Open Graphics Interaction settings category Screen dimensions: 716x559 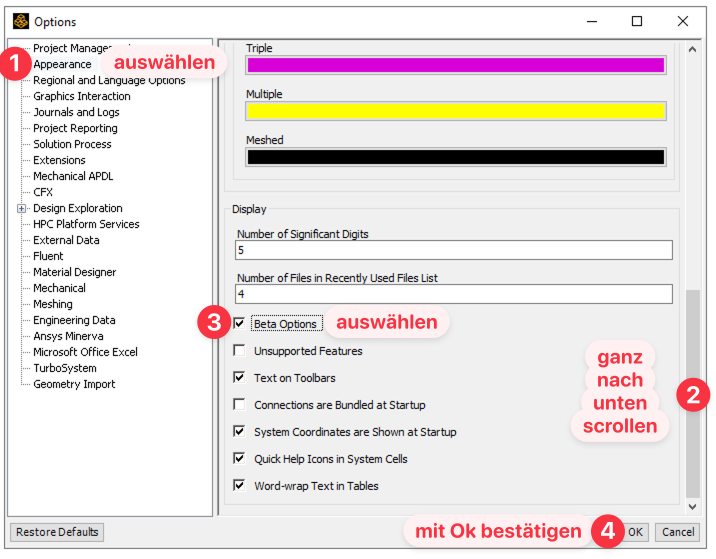[x=81, y=96]
